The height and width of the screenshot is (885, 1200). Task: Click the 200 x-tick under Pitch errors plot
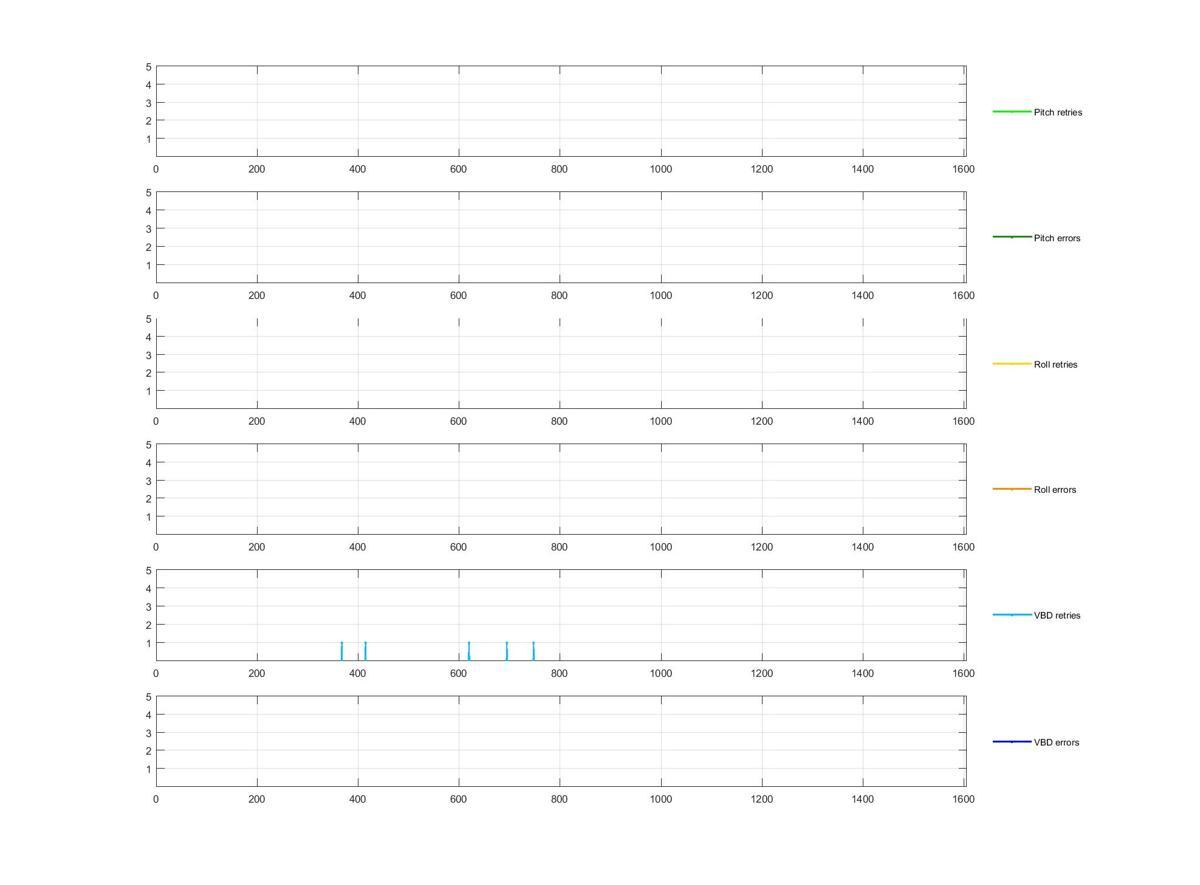256,296
